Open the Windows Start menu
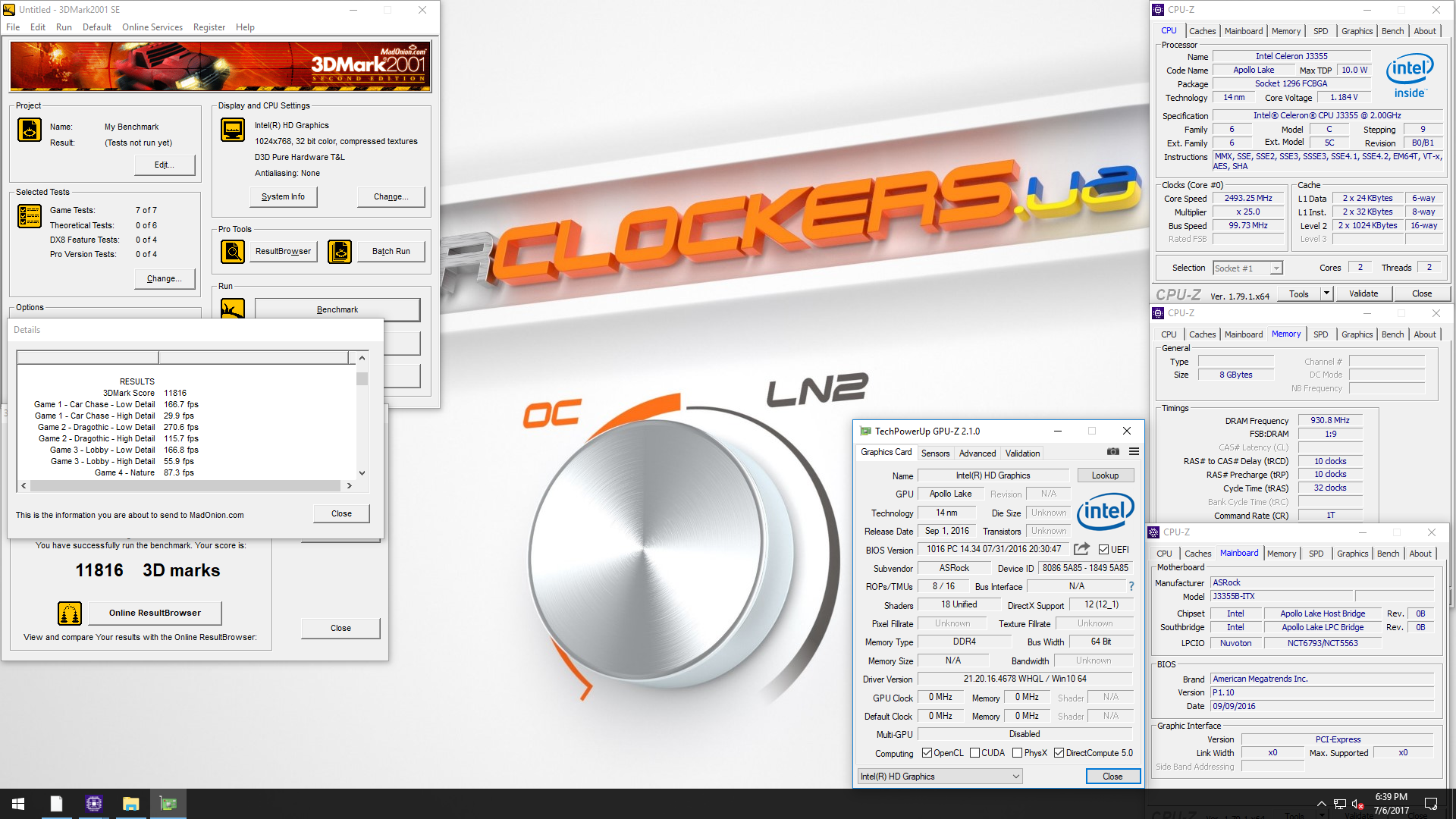1456x819 pixels. (x=18, y=804)
